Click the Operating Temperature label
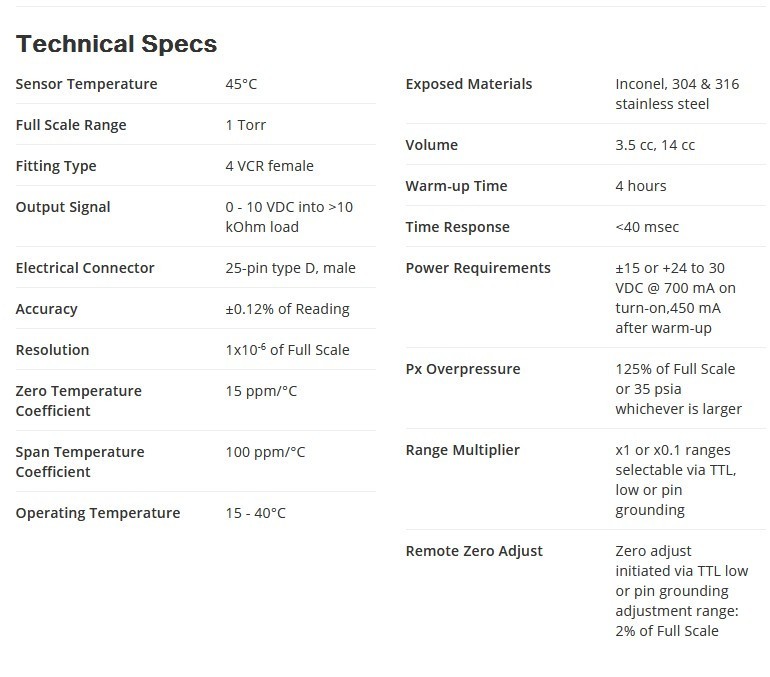This screenshot has width=770, height=677. (x=98, y=513)
